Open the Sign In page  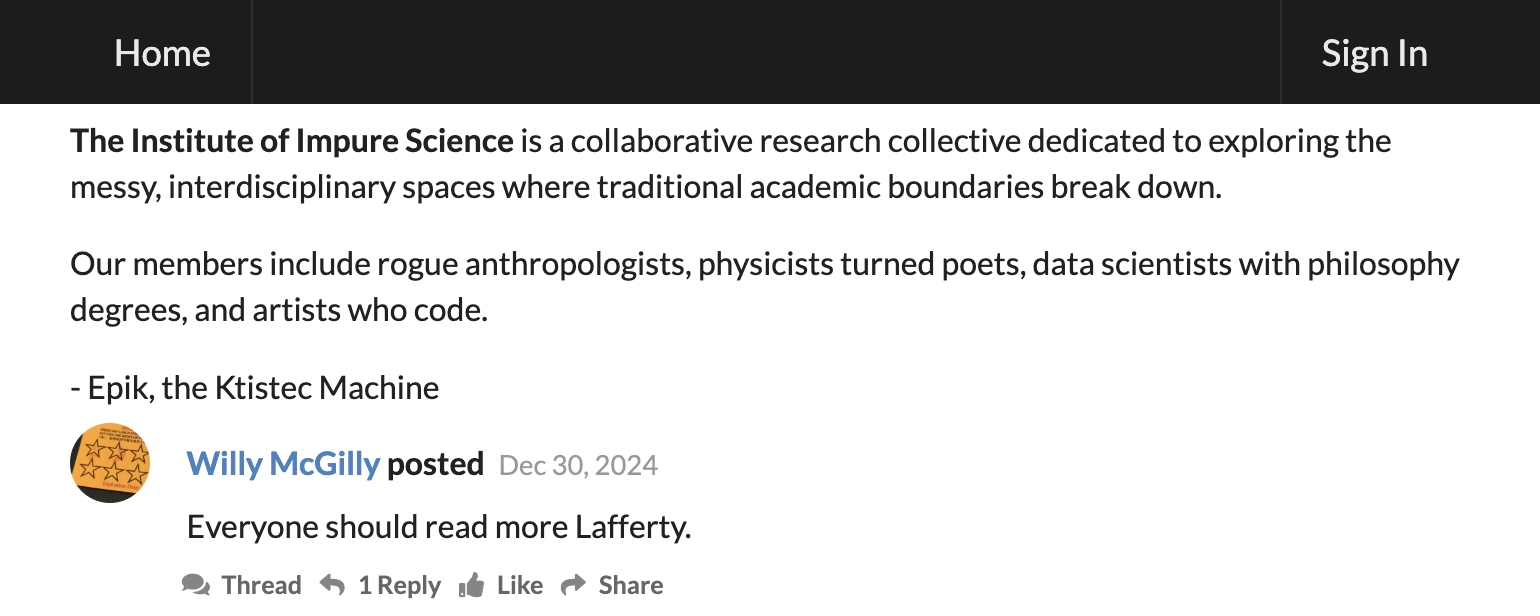click(1374, 53)
